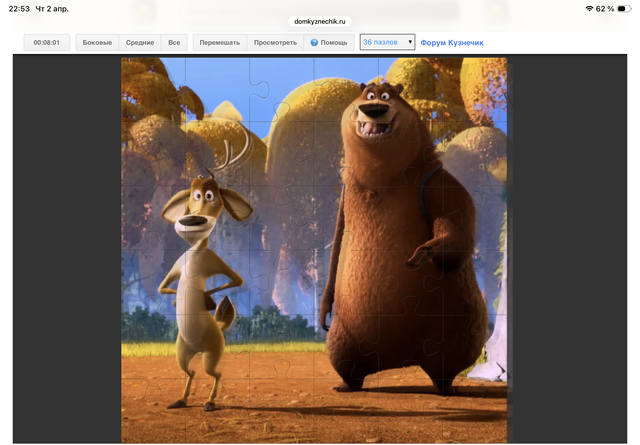Shuffle the puzzle with Перемешать
Viewport: 640px width, 445px height.
click(219, 43)
